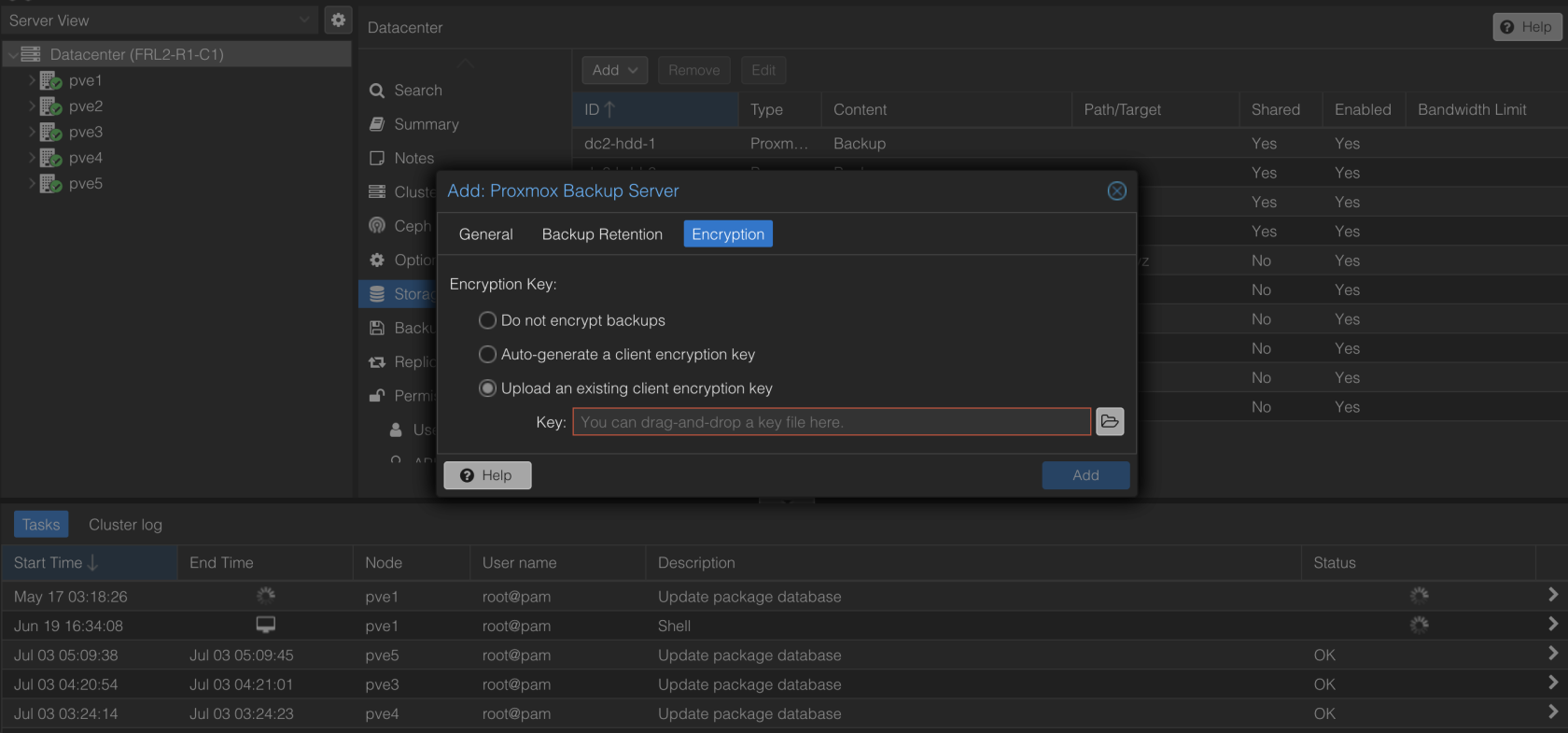Sort tasks by Node column header
Viewport: 1568px width, 733px height.
[412, 563]
